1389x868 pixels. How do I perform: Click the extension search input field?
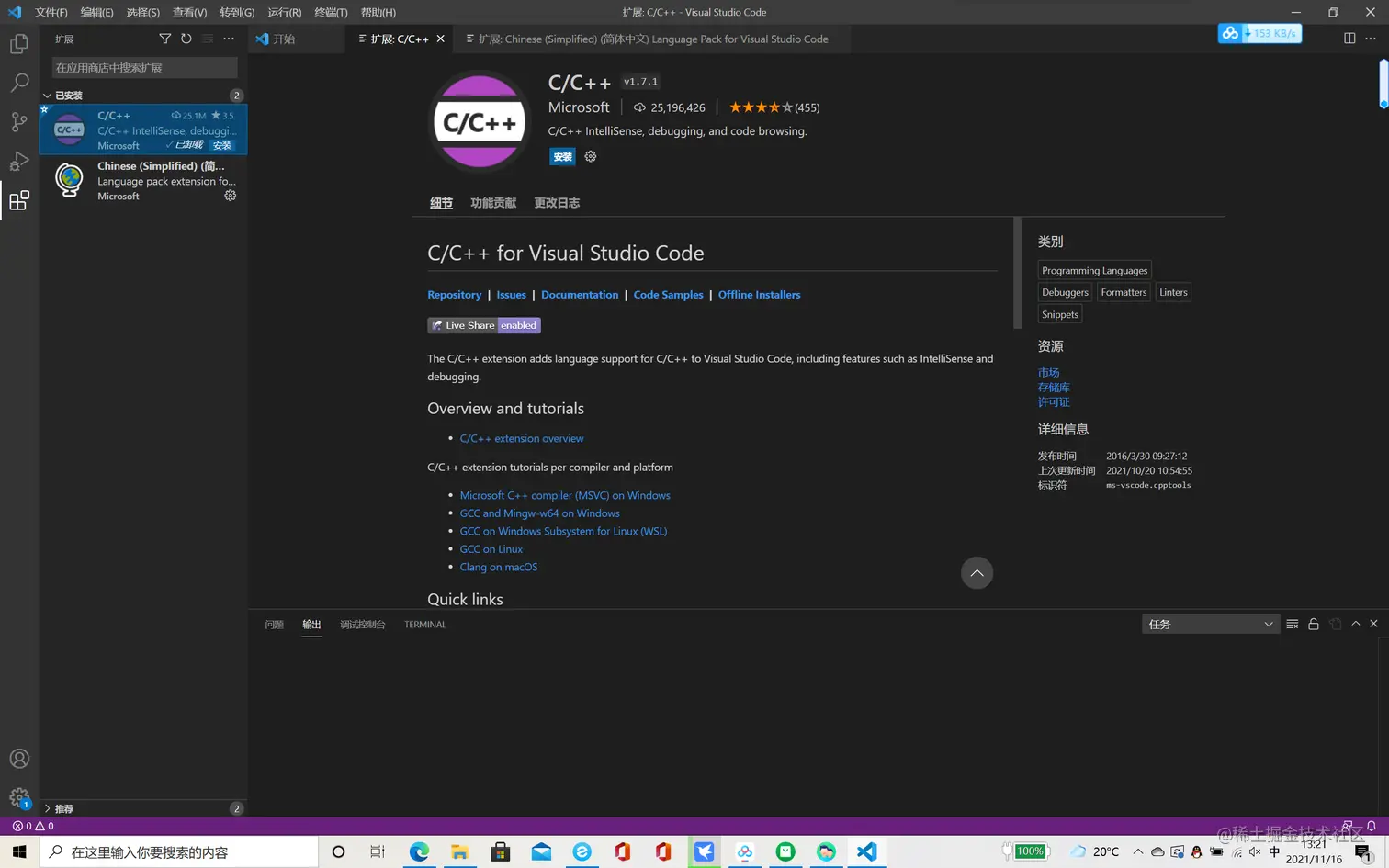[145, 68]
